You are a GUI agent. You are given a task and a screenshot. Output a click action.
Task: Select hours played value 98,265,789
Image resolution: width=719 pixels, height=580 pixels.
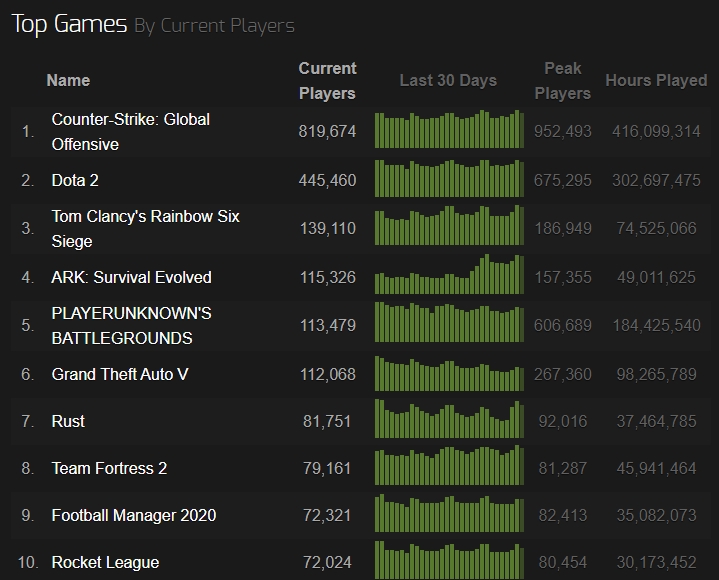(656, 374)
